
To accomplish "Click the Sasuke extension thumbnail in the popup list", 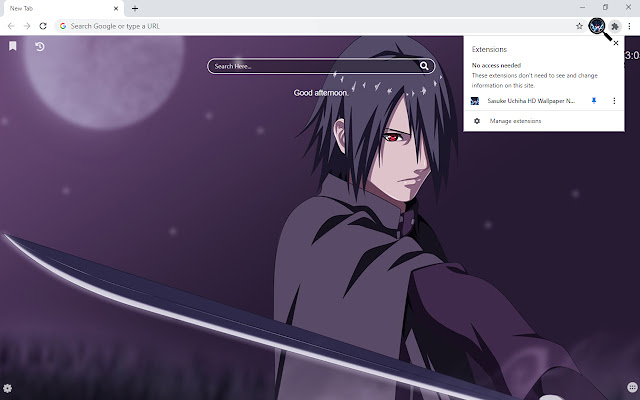I will click(475, 101).
